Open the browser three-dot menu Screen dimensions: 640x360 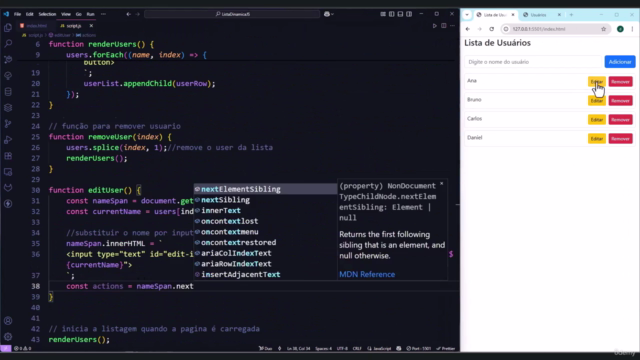coord(632,29)
